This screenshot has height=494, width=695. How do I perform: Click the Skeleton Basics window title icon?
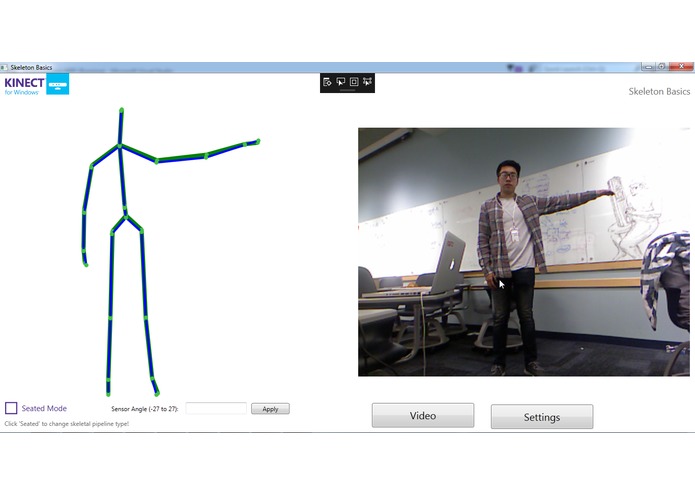tap(4, 67)
